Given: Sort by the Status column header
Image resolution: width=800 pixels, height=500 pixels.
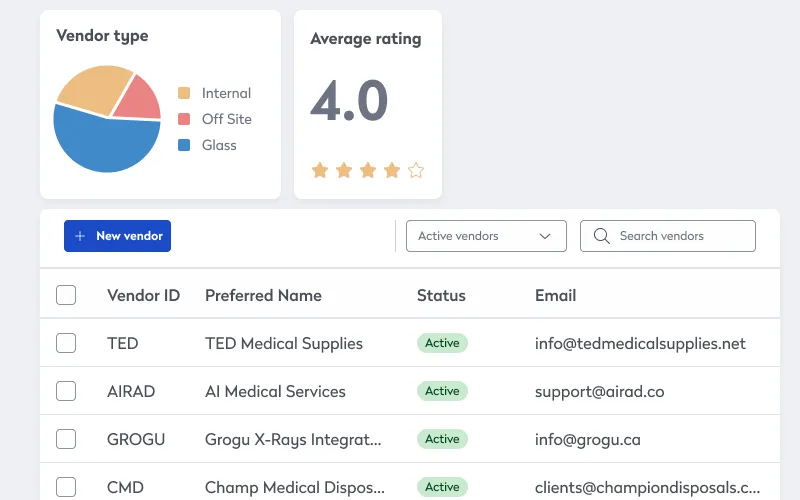Looking at the screenshot, I should (441, 295).
